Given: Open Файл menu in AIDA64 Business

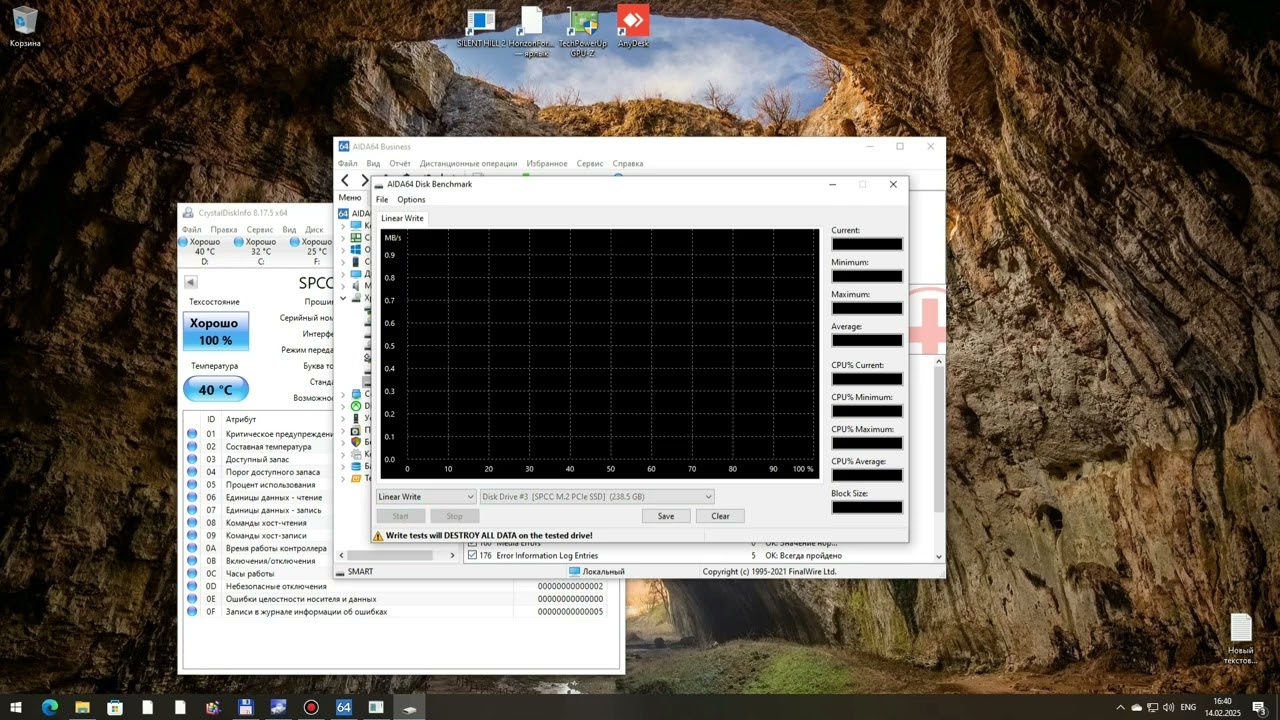Looking at the screenshot, I should click(x=347, y=163).
